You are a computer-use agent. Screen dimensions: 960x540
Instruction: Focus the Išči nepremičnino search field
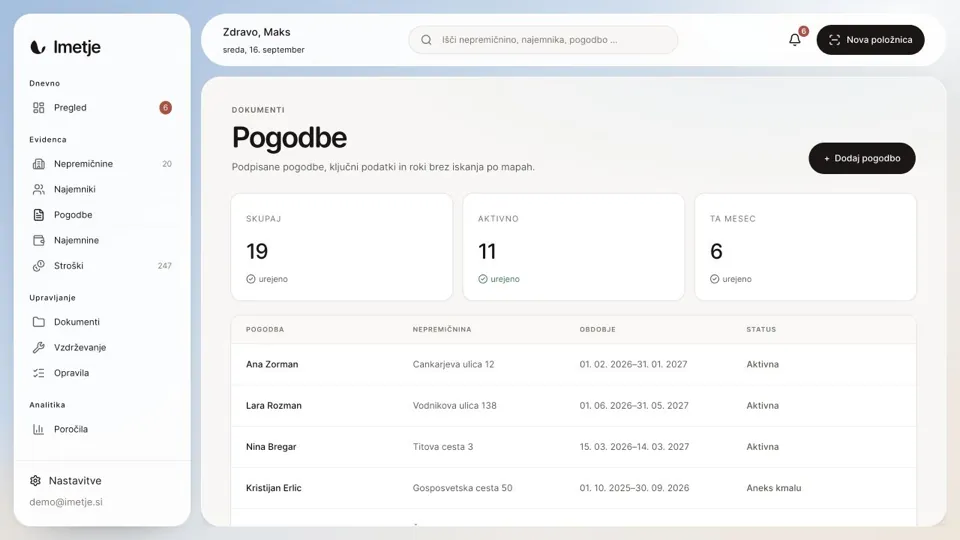[x=543, y=40]
